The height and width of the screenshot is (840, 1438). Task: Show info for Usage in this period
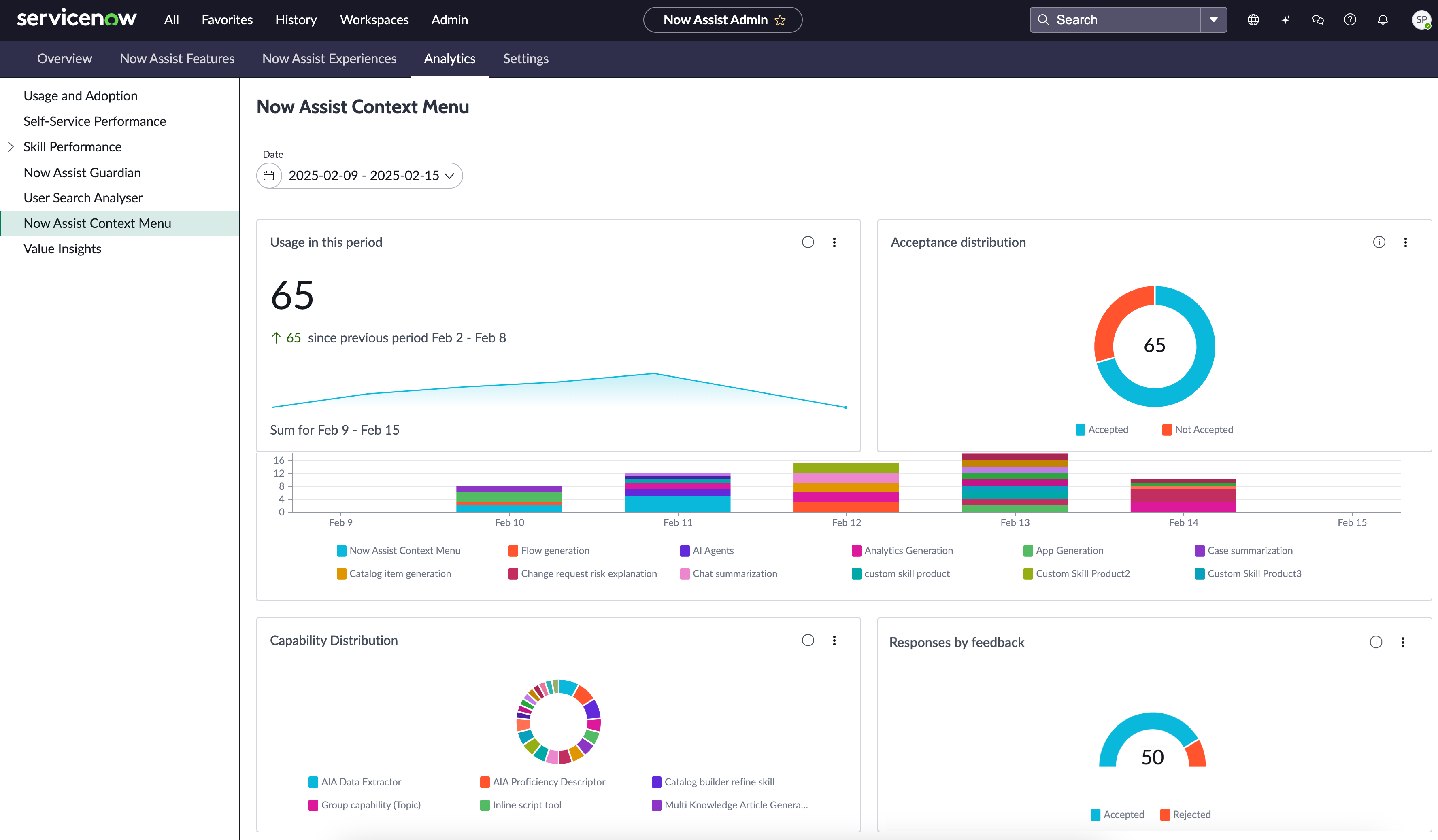pyautogui.click(x=808, y=242)
